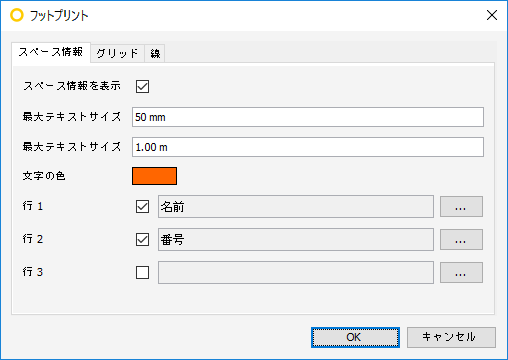Click the フットプリント title text
The width and height of the screenshot is (508, 360).
(x=59, y=16)
